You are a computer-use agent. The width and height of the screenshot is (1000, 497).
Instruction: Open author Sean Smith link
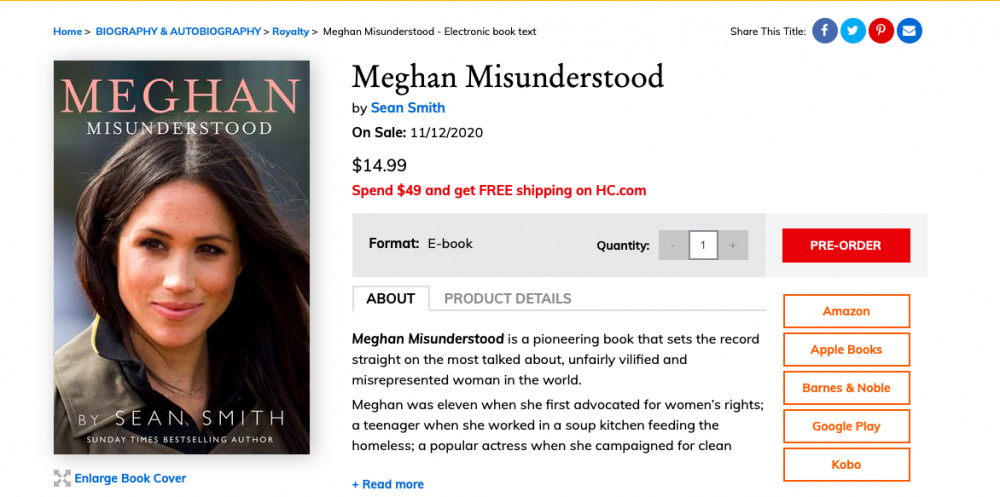click(x=408, y=108)
